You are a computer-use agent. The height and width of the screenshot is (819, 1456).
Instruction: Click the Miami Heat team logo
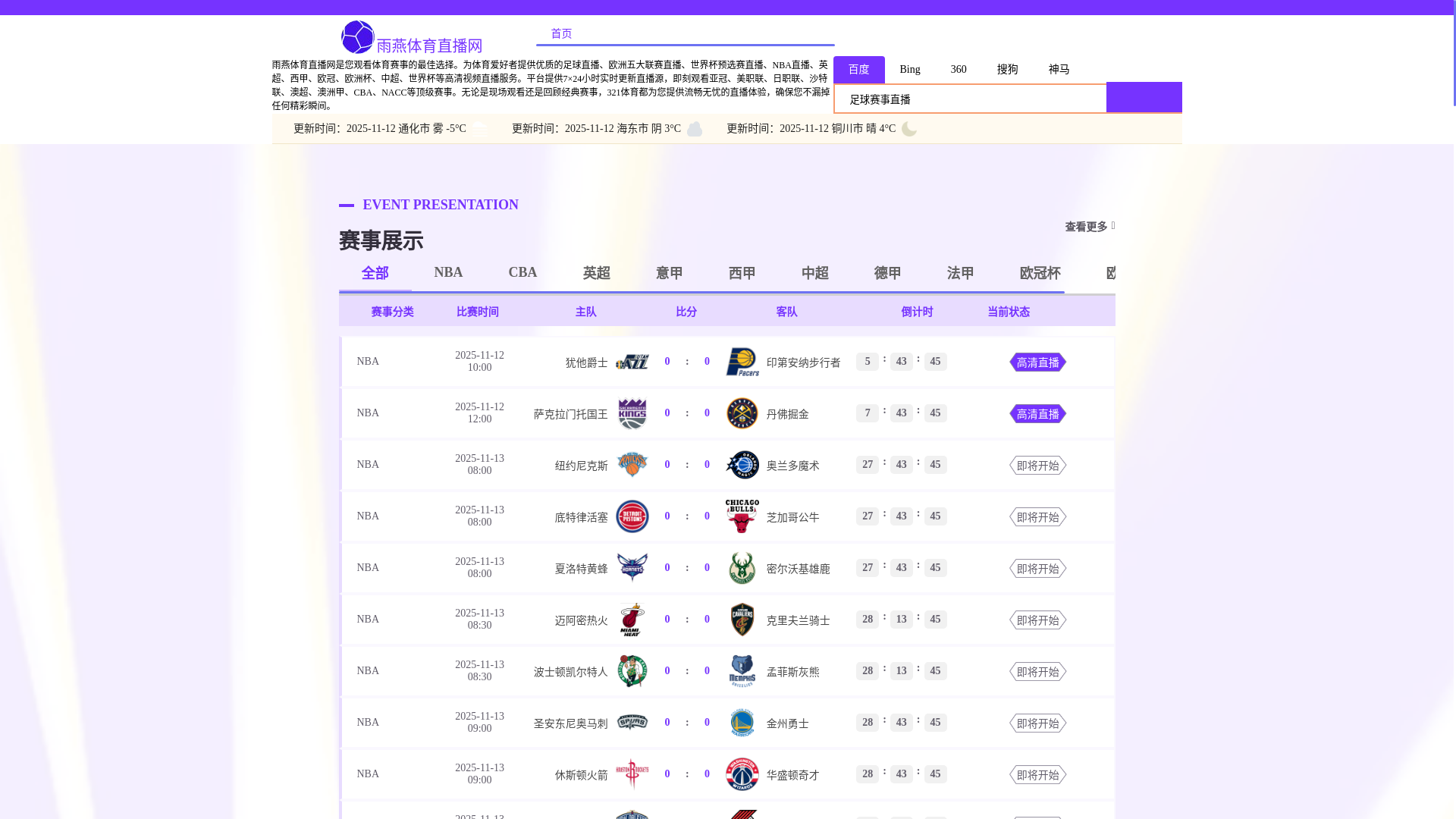pos(632,620)
